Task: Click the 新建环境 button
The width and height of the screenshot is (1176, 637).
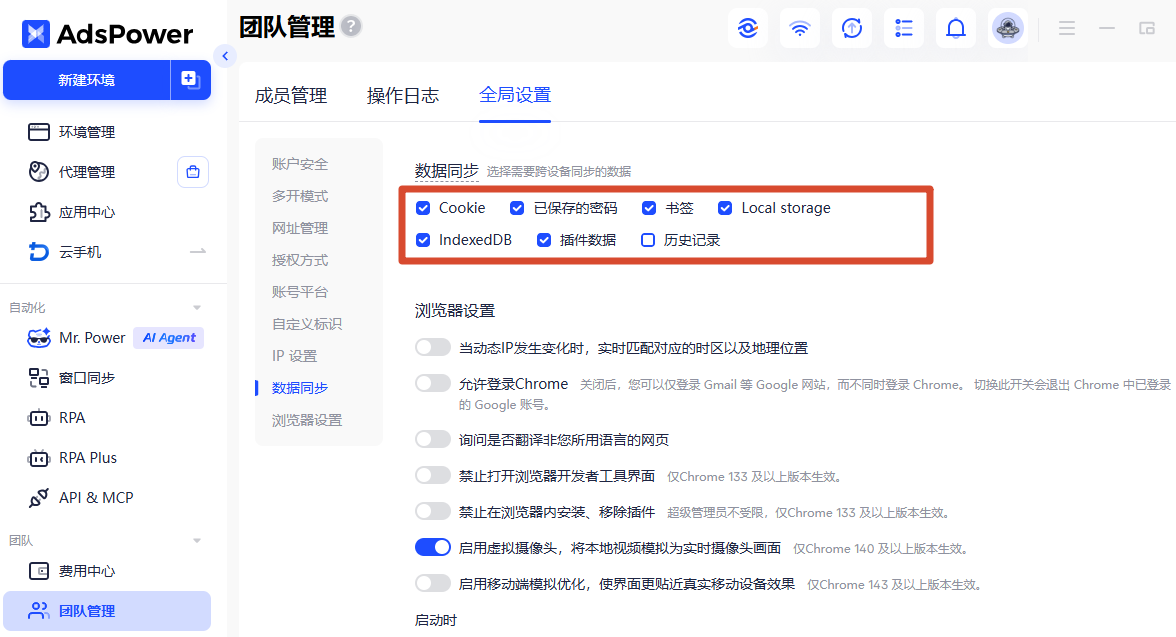Action: (x=87, y=80)
